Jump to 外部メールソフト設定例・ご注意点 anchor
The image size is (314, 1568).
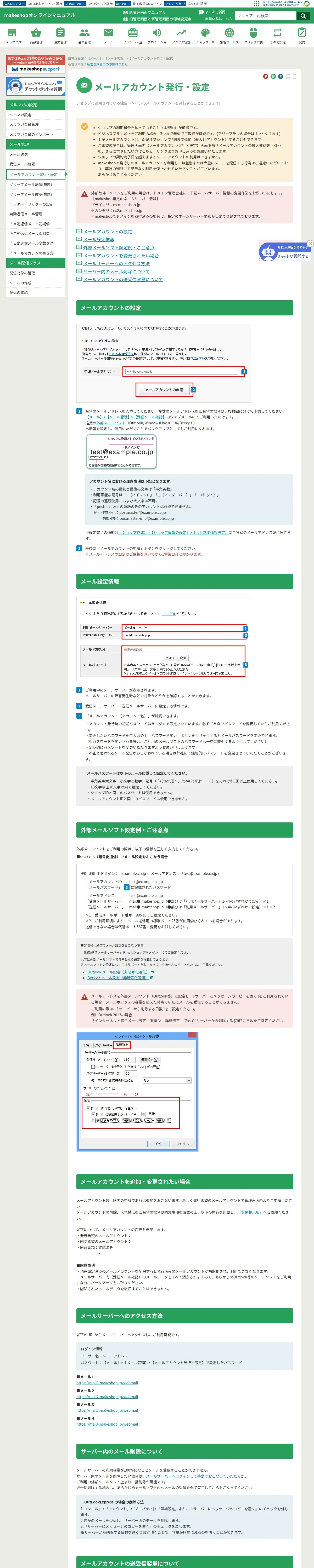(x=118, y=248)
